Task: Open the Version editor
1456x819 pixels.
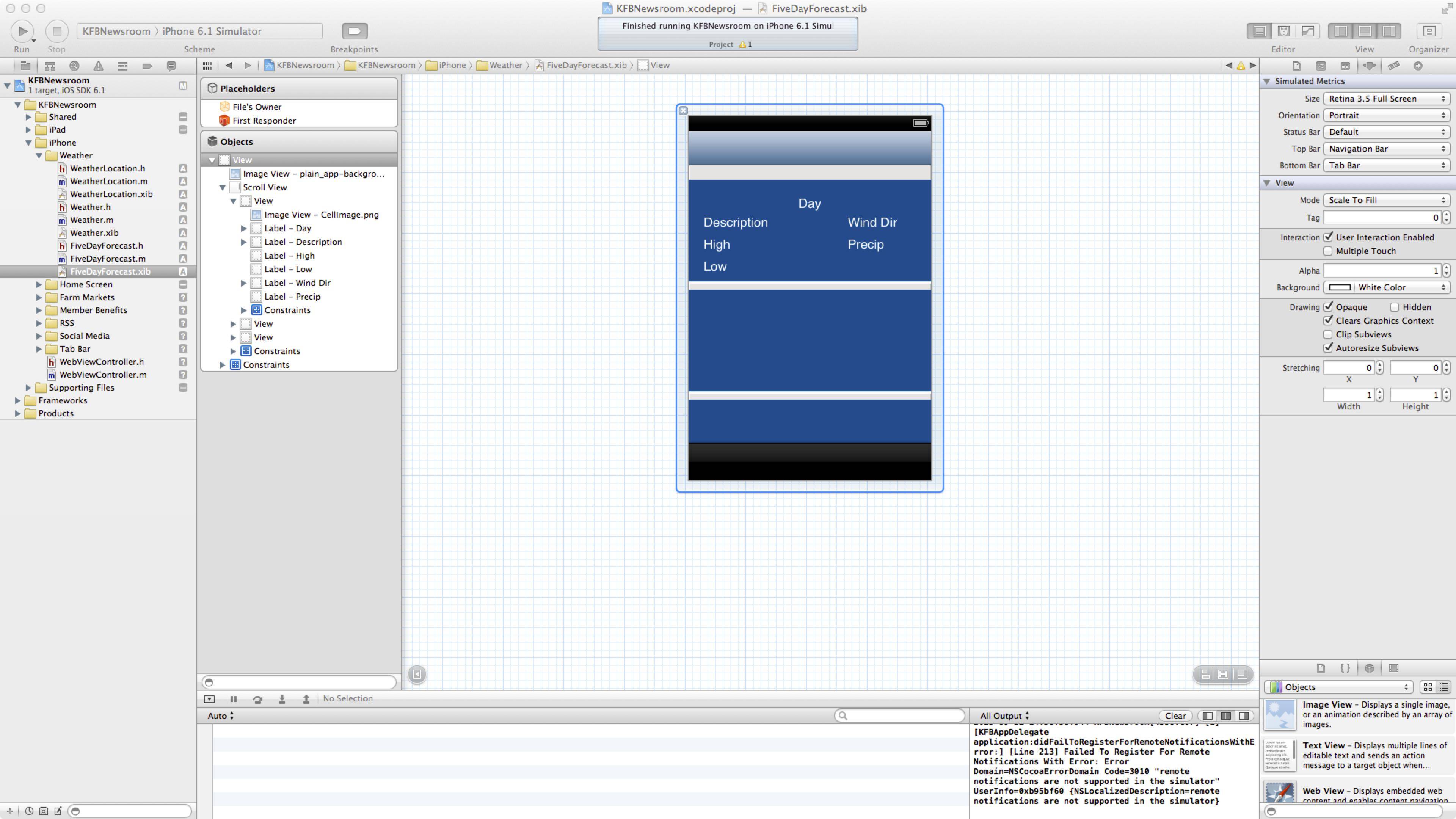Action: coord(1309,31)
